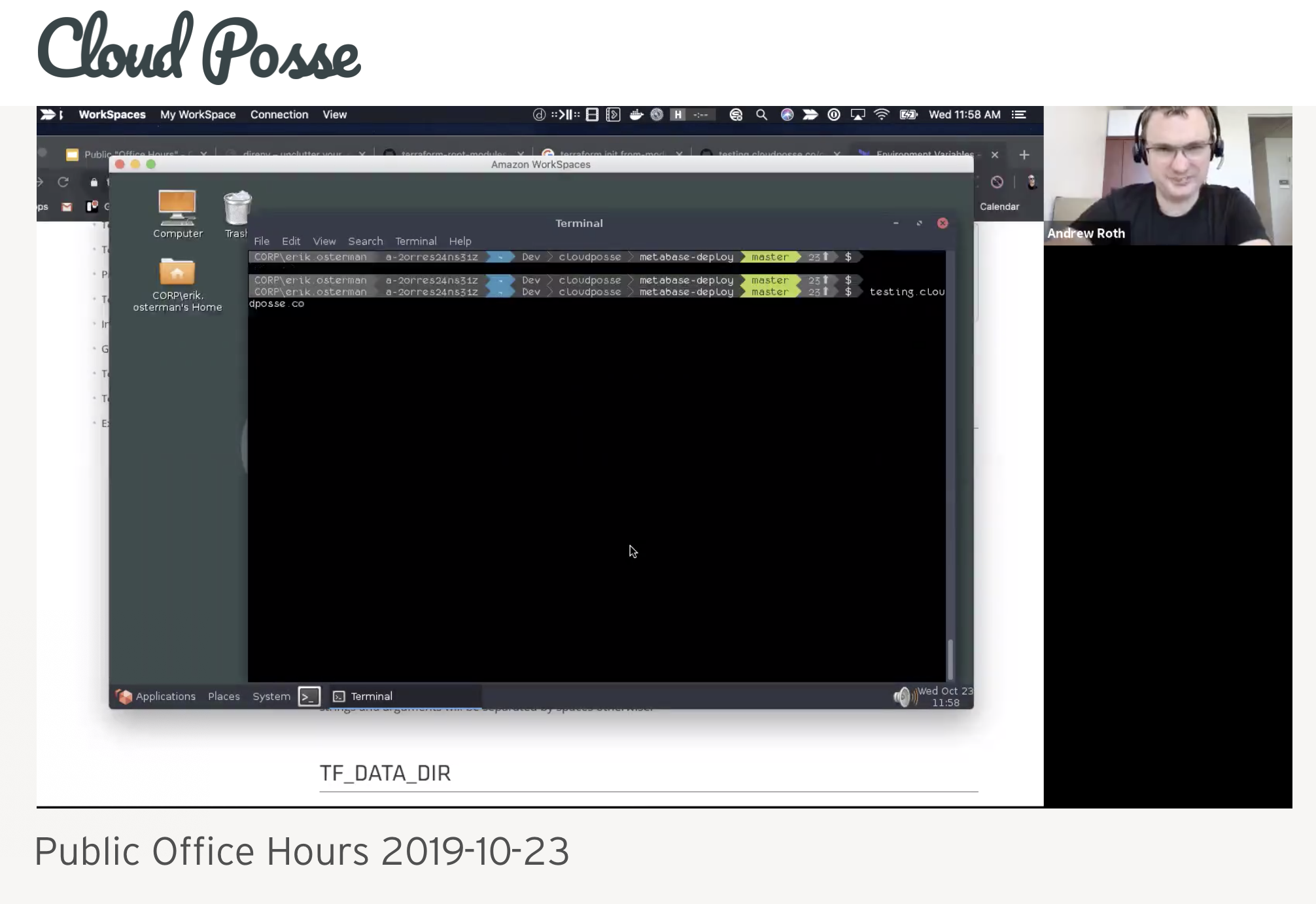The width and height of the screenshot is (1316, 904).
Task: Click the H icon in the menu bar
Action: [x=678, y=114]
